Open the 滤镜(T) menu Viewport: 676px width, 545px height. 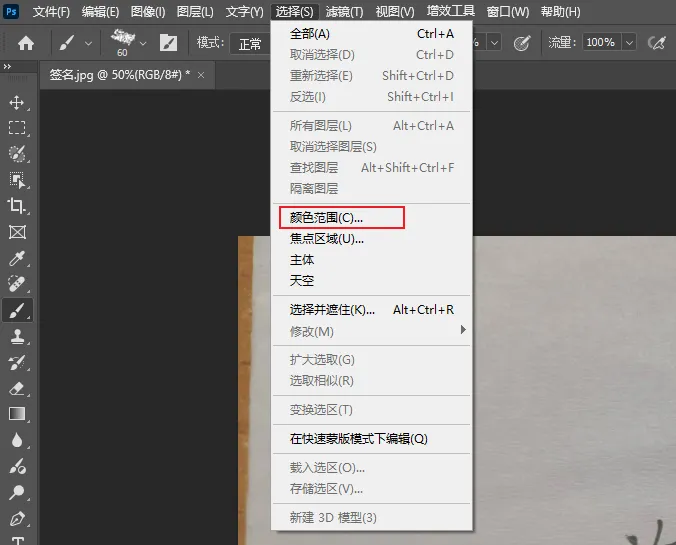[x=345, y=12]
